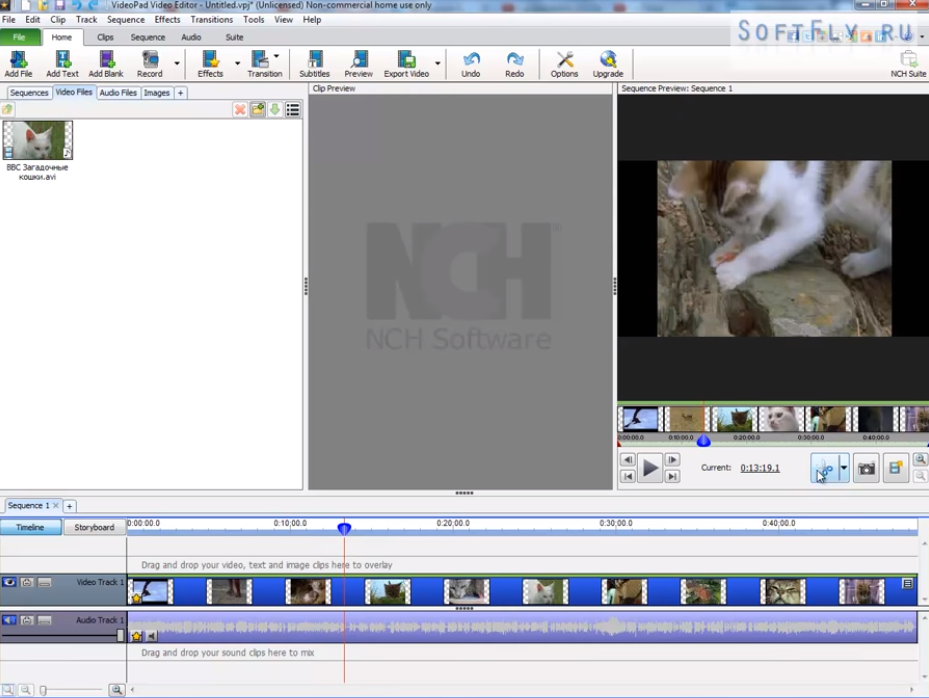Jump to the sequence end
This screenshot has height=698, width=929.
pyautogui.click(x=672, y=476)
